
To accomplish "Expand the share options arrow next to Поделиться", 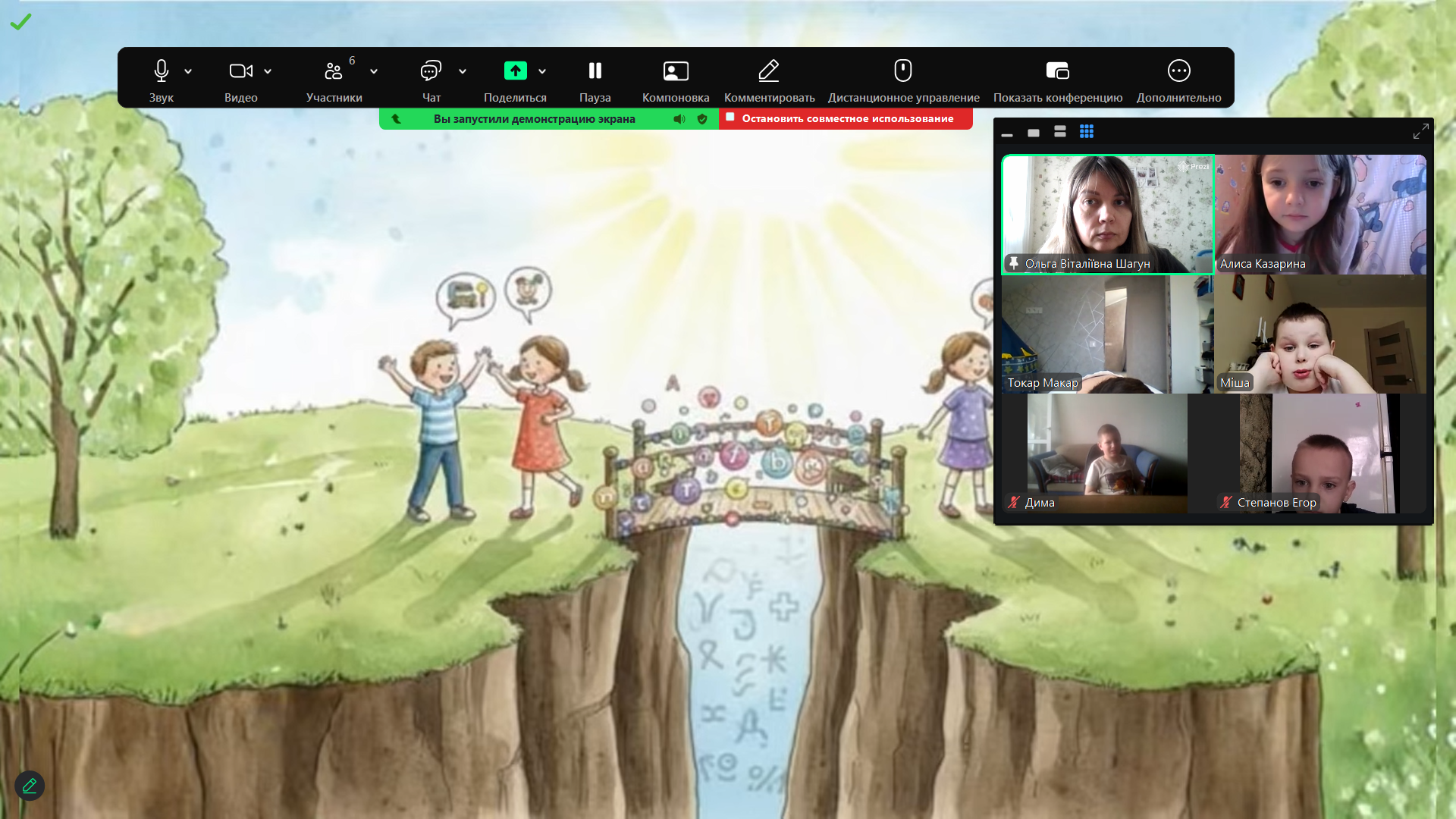I will click(542, 71).
